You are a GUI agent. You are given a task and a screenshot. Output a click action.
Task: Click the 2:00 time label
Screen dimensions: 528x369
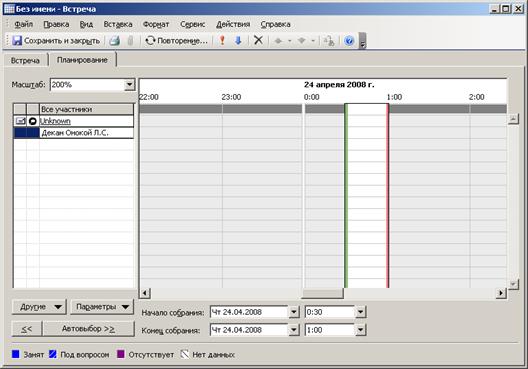(476, 97)
